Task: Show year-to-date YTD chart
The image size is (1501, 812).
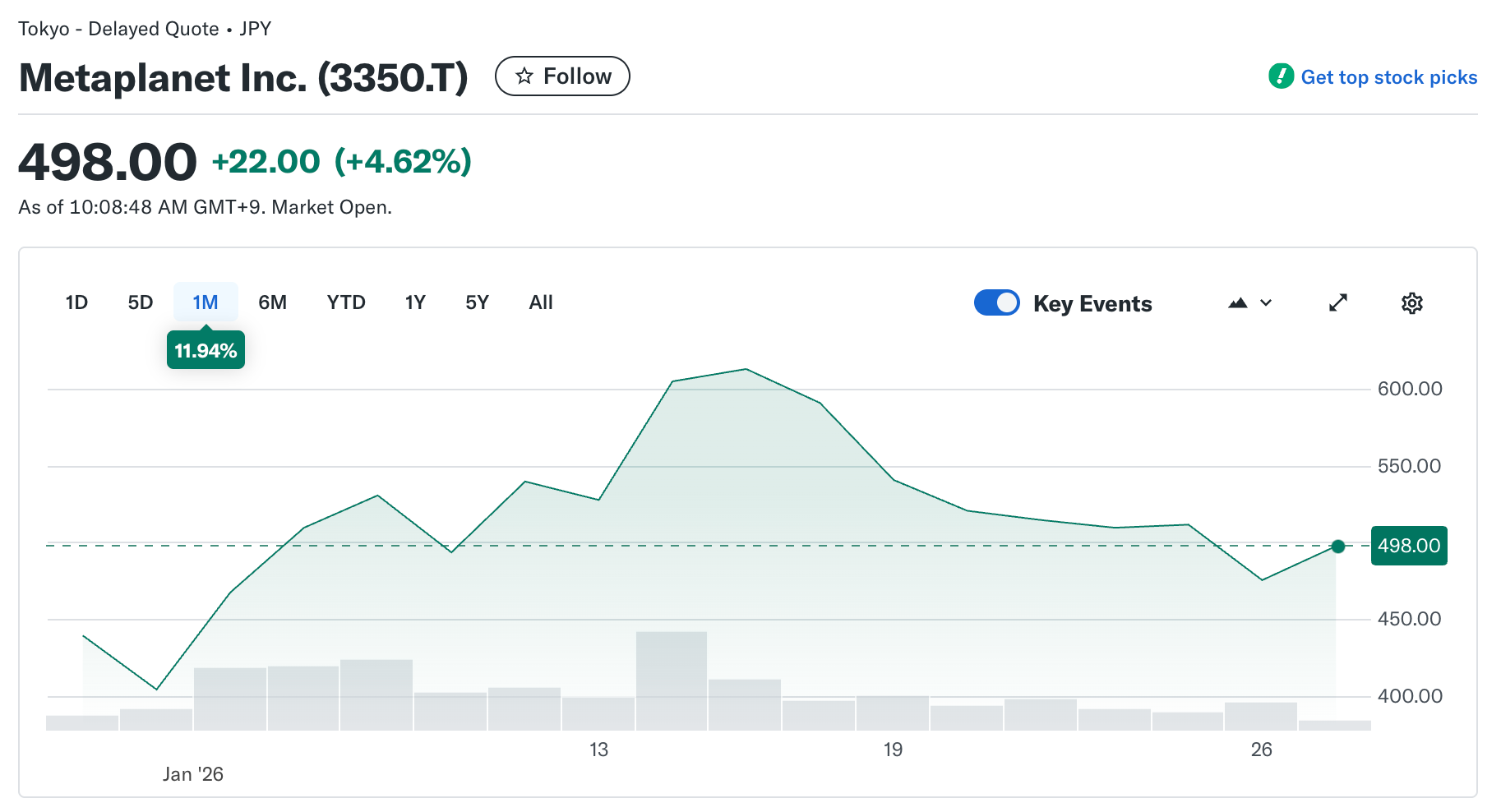Action: [x=346, y=302]
